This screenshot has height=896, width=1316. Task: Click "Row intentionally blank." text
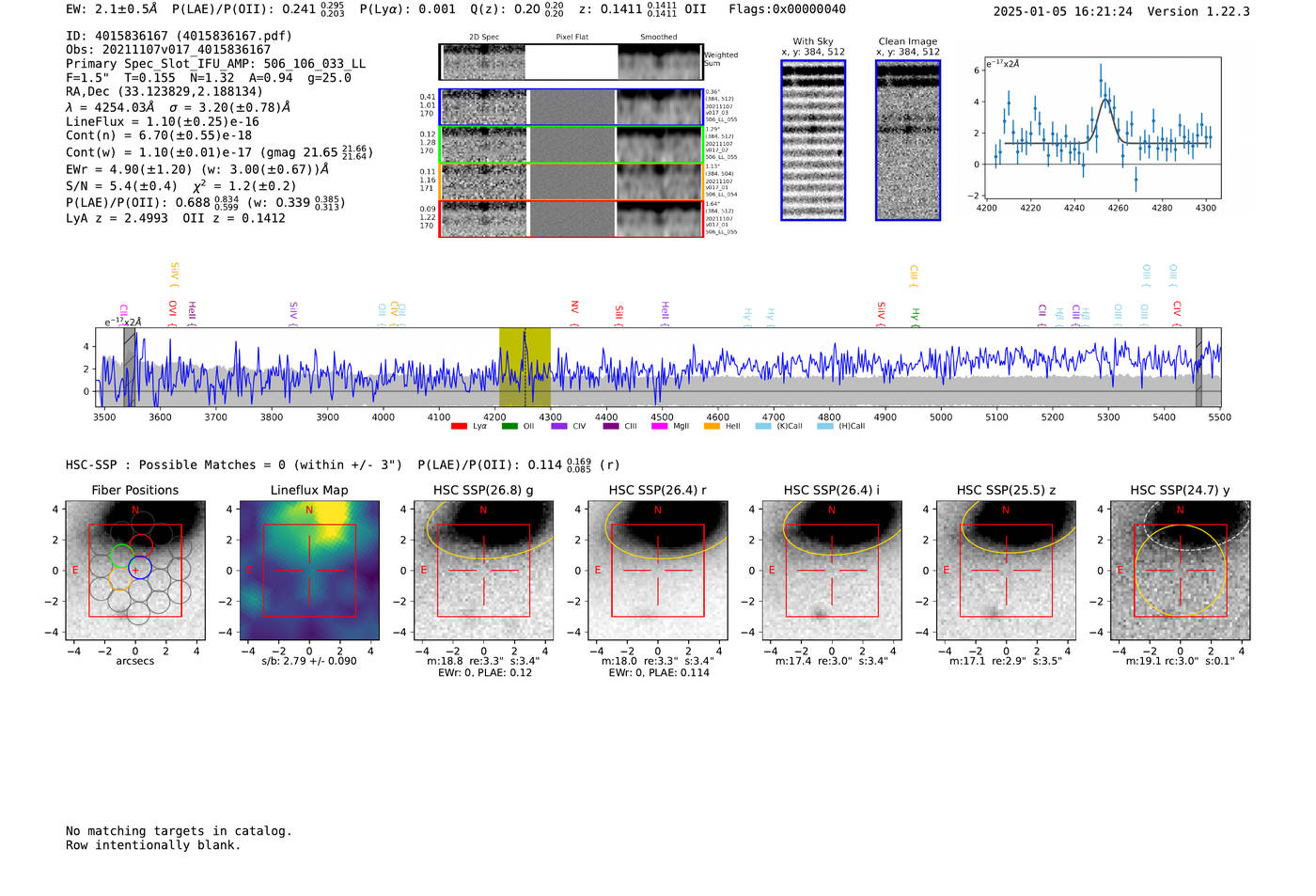coord(153,845)
